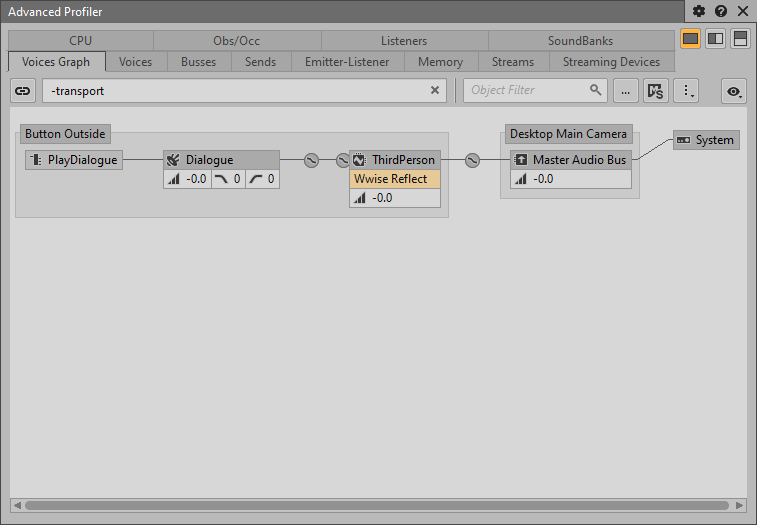
Task: Click the connection icon before Master Audio Bus
Action: [x=473, y=160]
